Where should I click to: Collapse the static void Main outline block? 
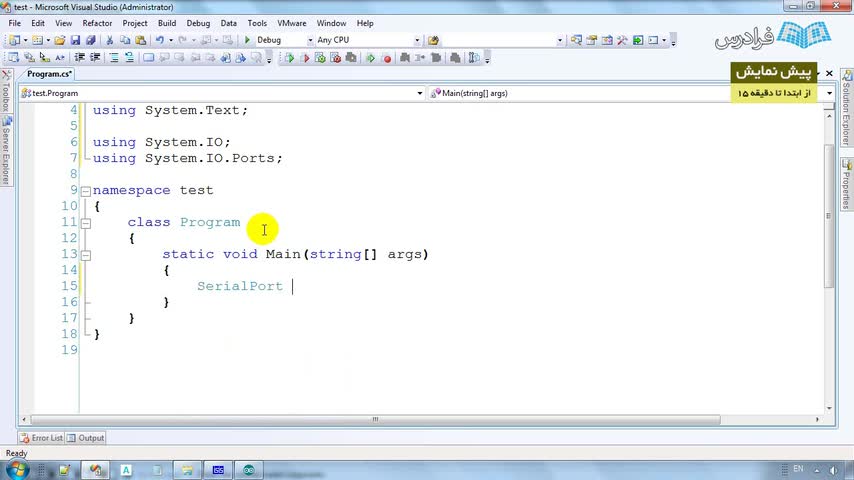(x=86, y=255)
